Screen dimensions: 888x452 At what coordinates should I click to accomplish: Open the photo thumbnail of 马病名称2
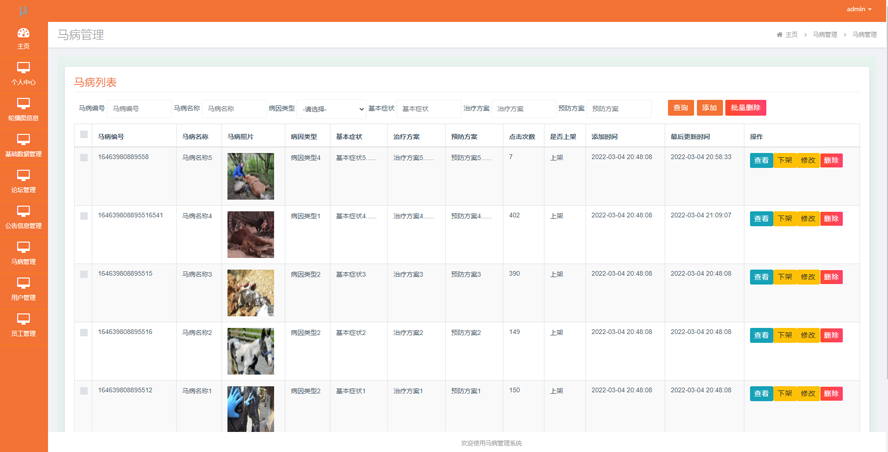pyautogui.click(x=250, y=351)
